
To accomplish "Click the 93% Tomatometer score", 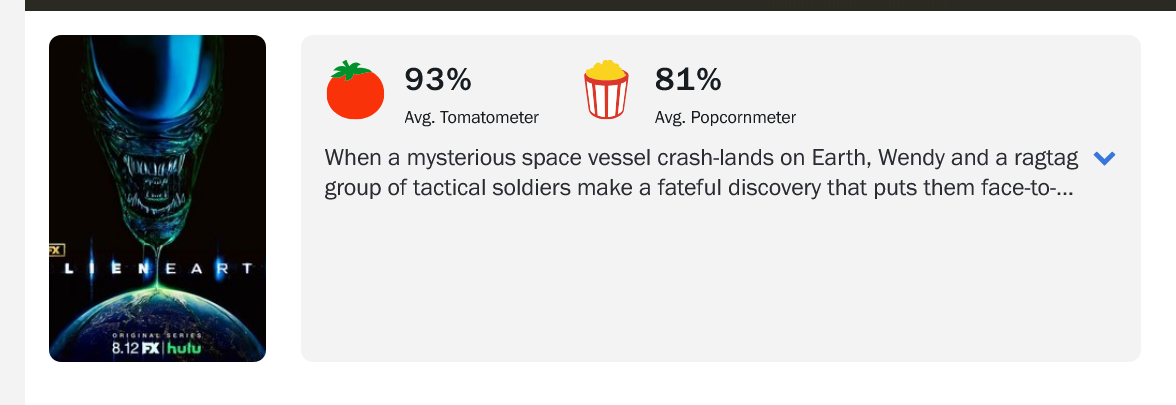I will 437,78.
